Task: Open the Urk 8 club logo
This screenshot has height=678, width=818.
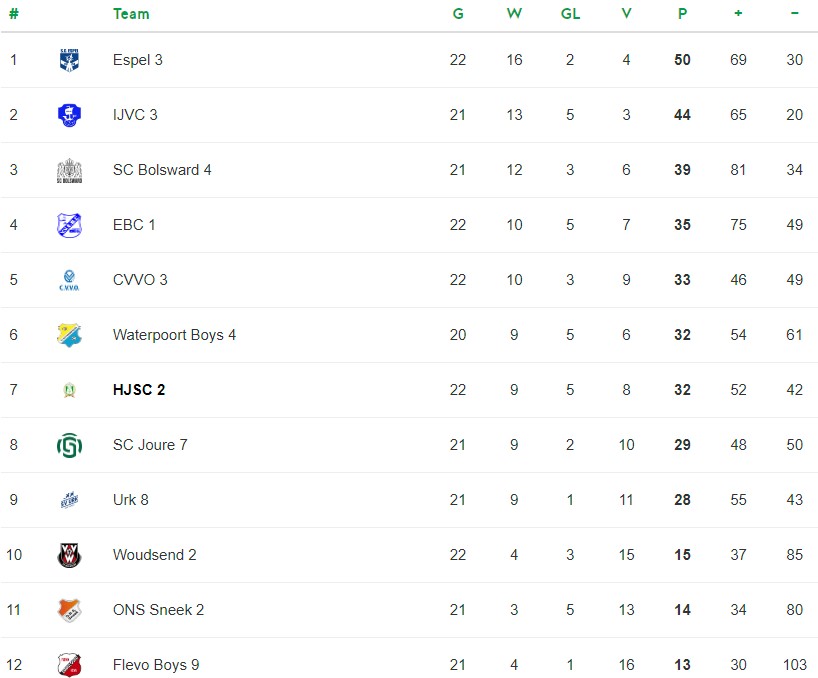Action: coord(69,500)
